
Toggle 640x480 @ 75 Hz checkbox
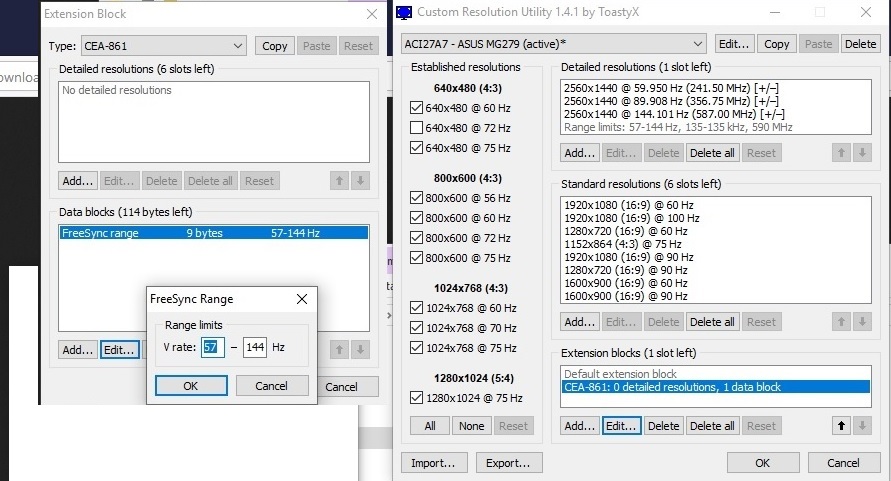point(416,148)
